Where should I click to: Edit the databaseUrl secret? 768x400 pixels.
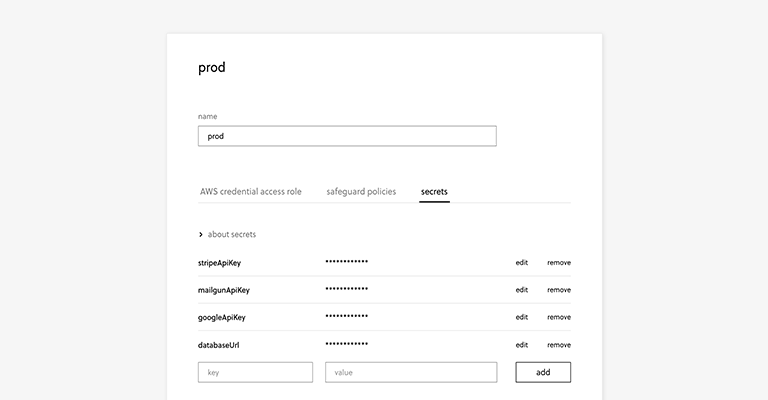click(521, 344)
